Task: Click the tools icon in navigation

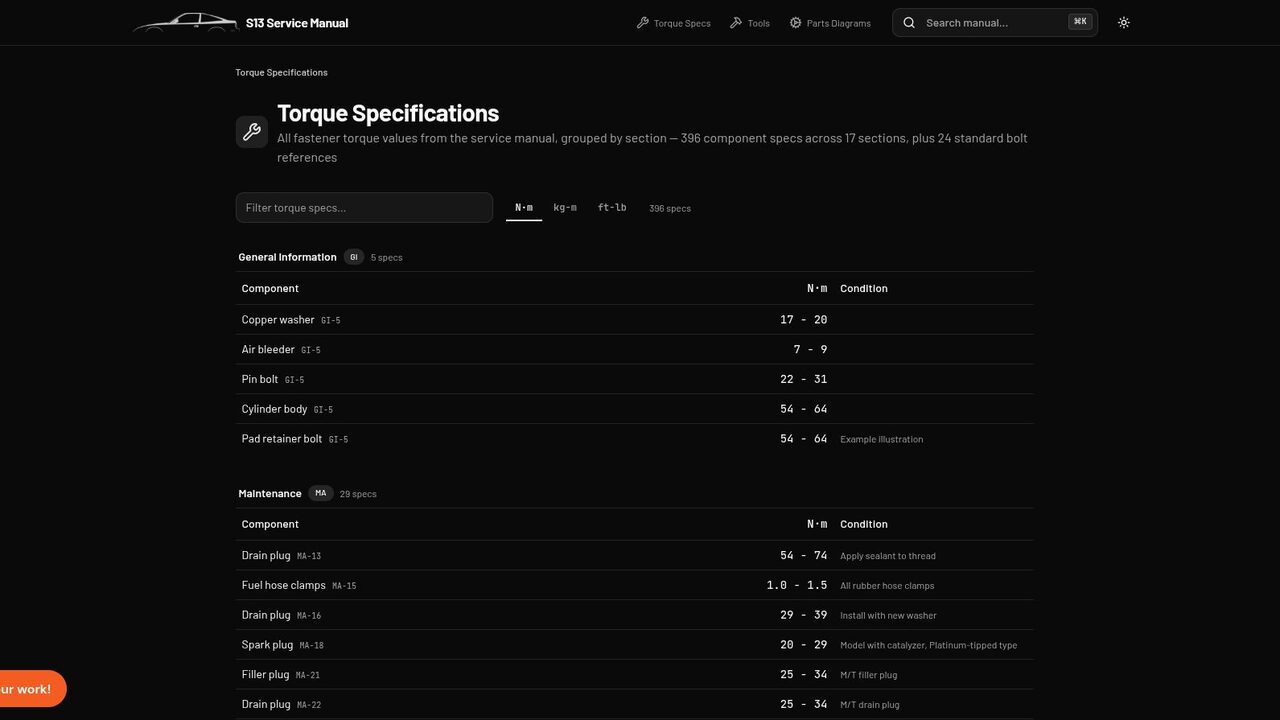Action: pos(736,22)
